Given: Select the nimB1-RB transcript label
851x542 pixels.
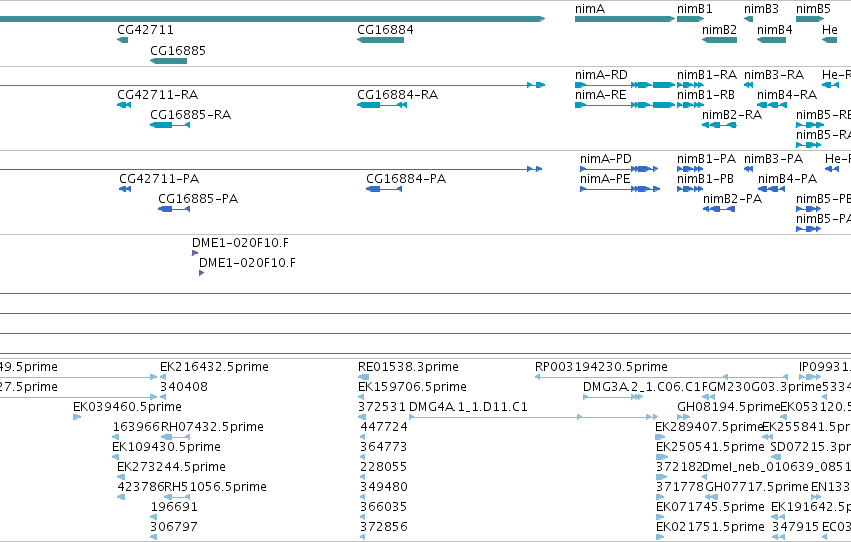Looking at the screenshot, I should (x=706, y=95).
